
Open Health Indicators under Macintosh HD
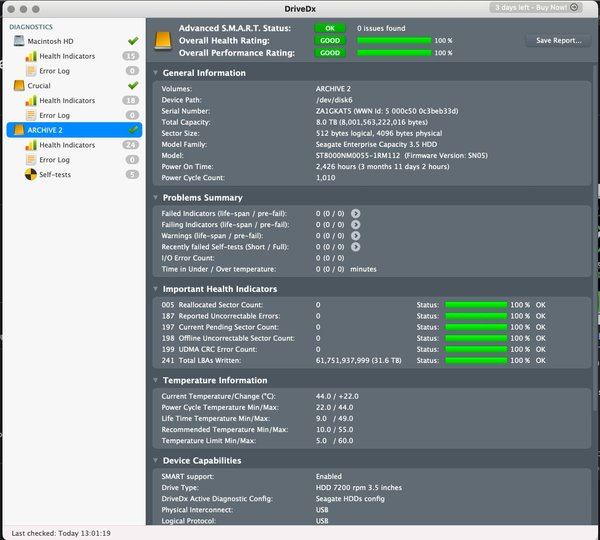click(66, 56)
